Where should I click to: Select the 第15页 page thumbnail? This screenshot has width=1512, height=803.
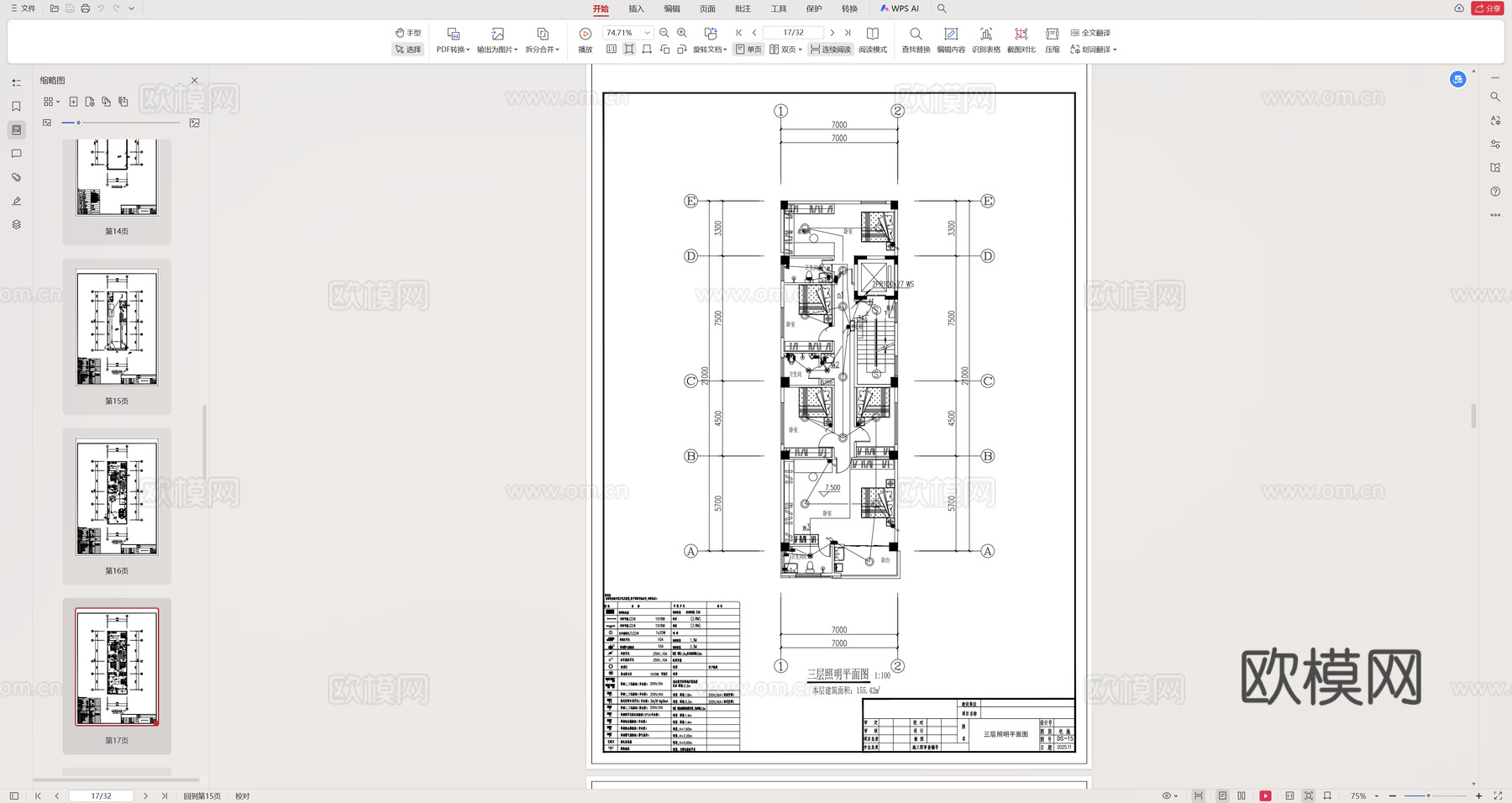pos(117,328)
